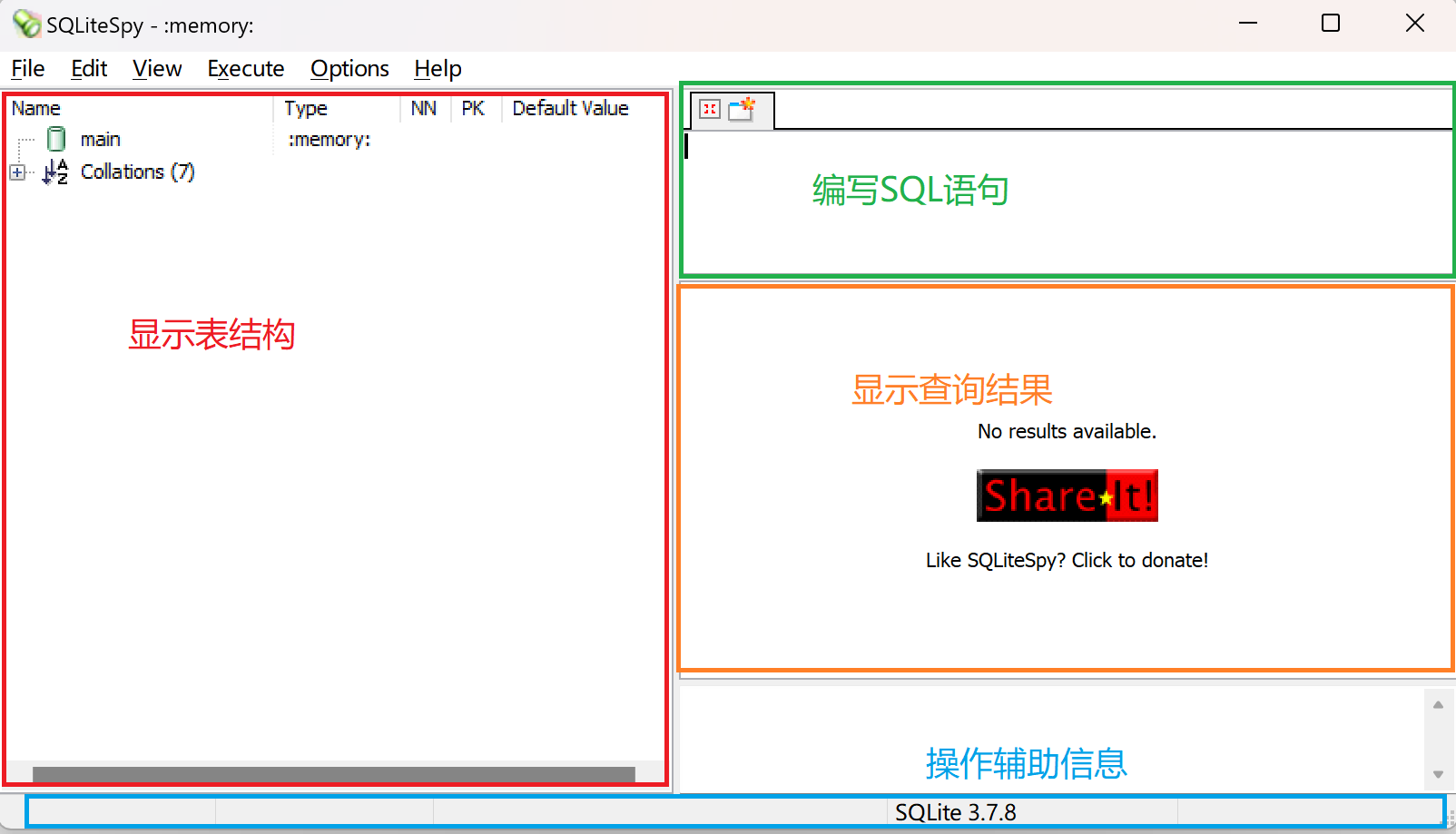Click the scroll-up arrow of the help pane
This screenshot has height=834, width=1456.
(x=1438, y=702)
